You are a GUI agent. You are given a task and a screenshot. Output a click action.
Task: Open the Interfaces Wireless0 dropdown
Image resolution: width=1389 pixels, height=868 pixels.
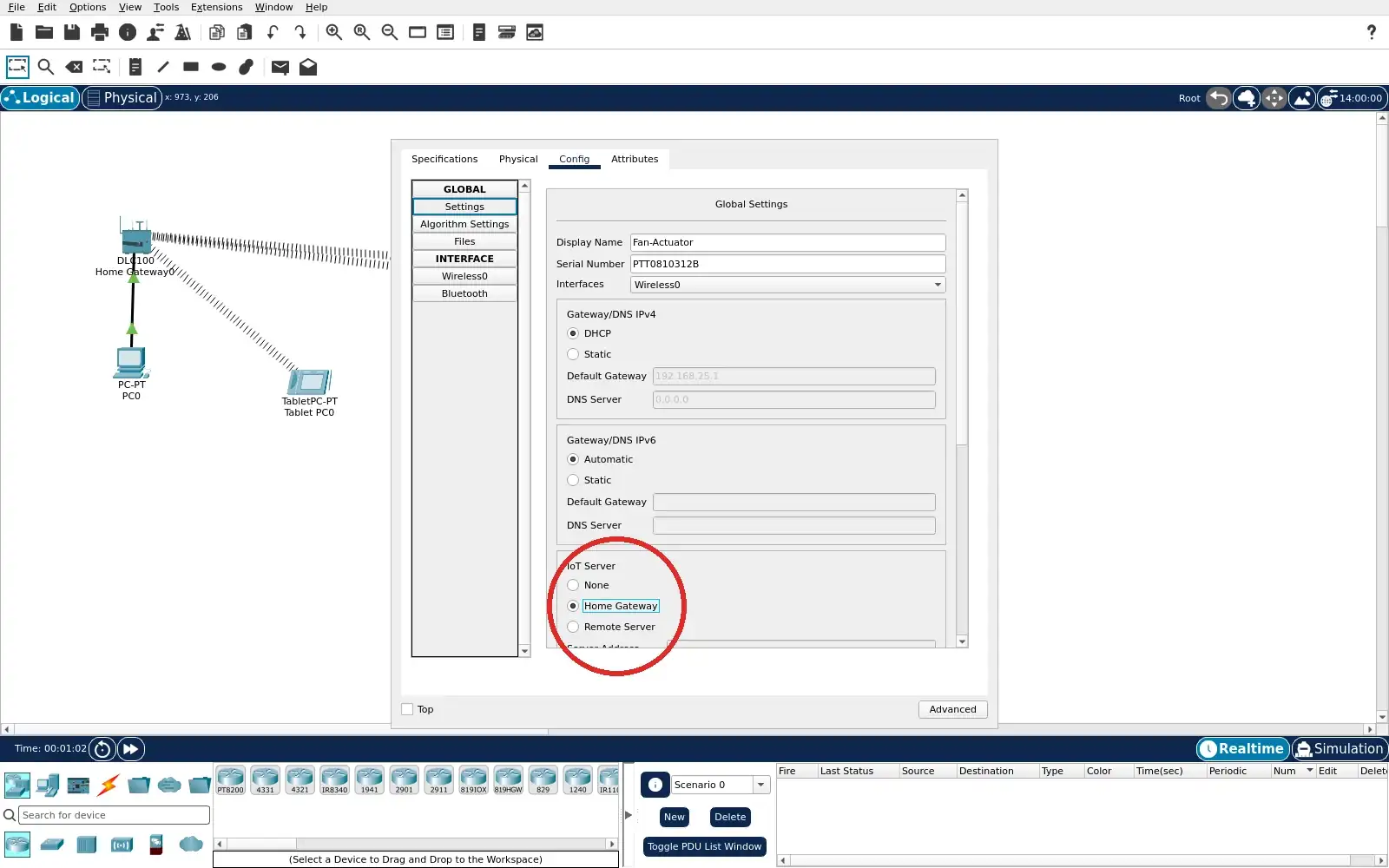tap(787, 285)
